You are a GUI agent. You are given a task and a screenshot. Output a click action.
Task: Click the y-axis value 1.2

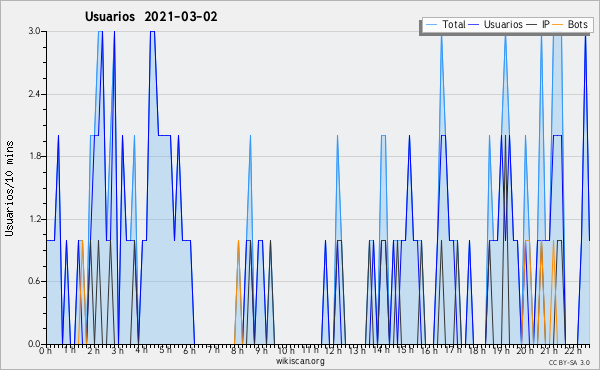pos(35,219)
